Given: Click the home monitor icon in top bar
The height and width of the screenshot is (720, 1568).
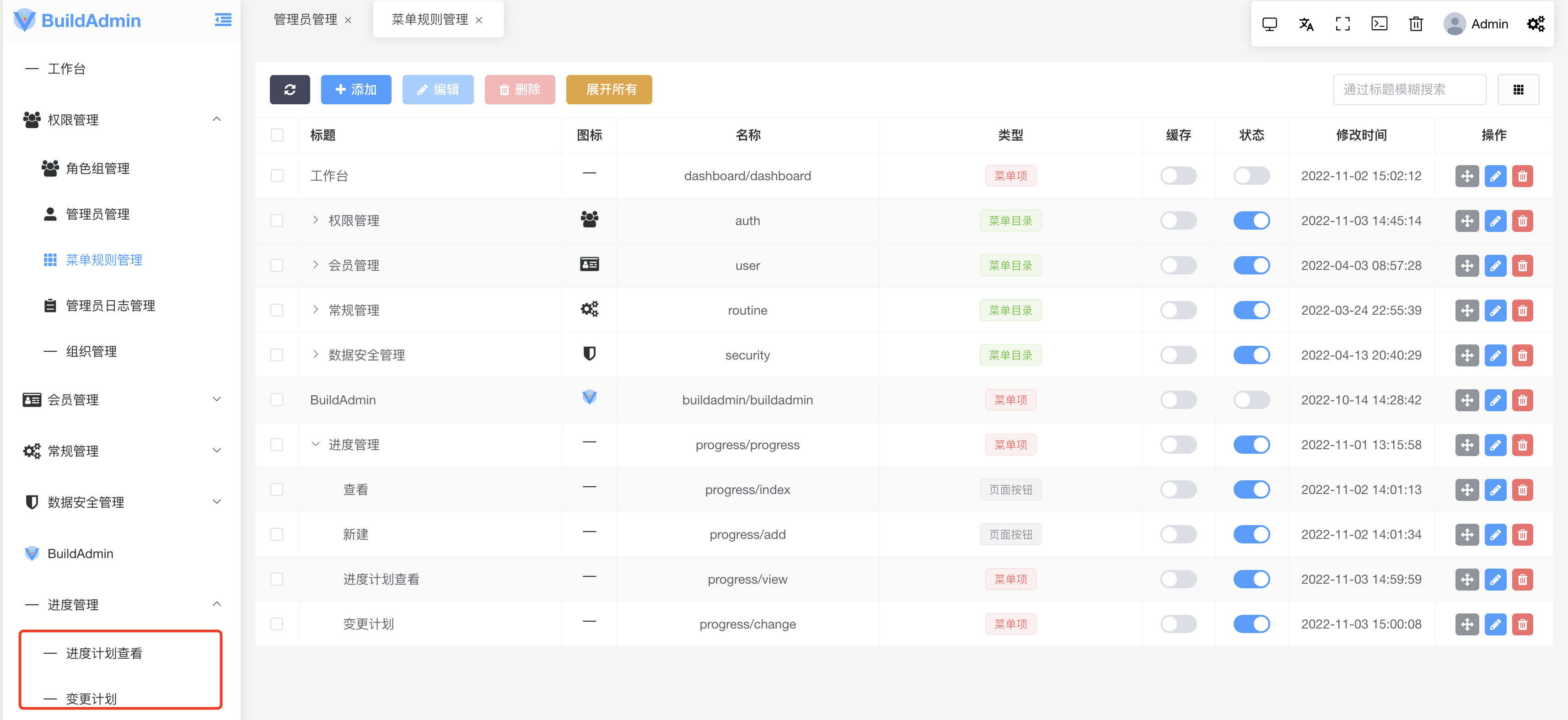Looking at the screenshot, I should (1269, 24).
